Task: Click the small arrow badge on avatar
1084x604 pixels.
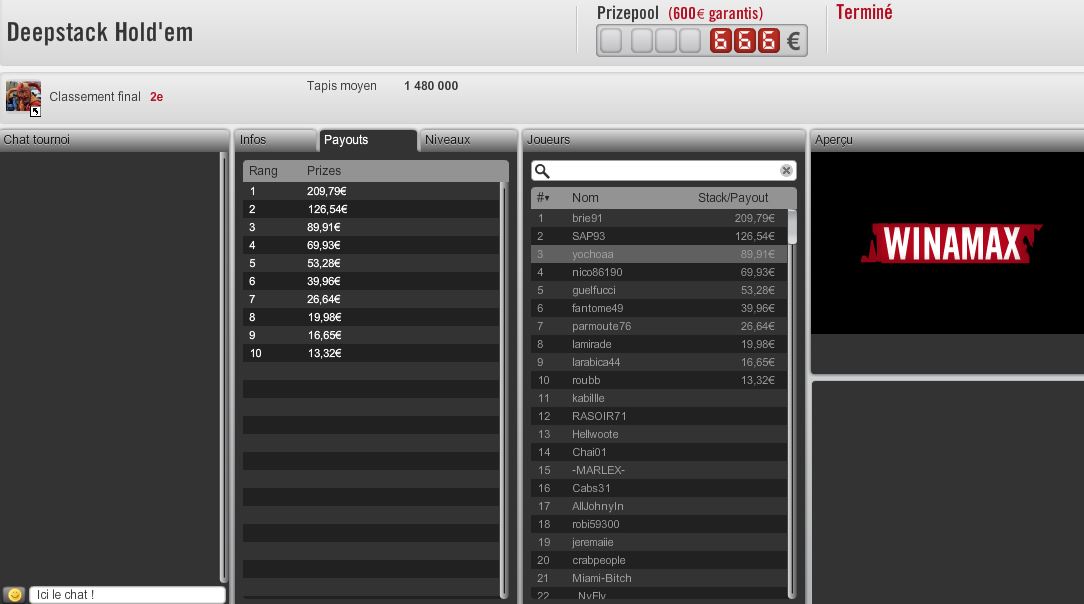Action: pyautogui.click(x=35, y=111)
